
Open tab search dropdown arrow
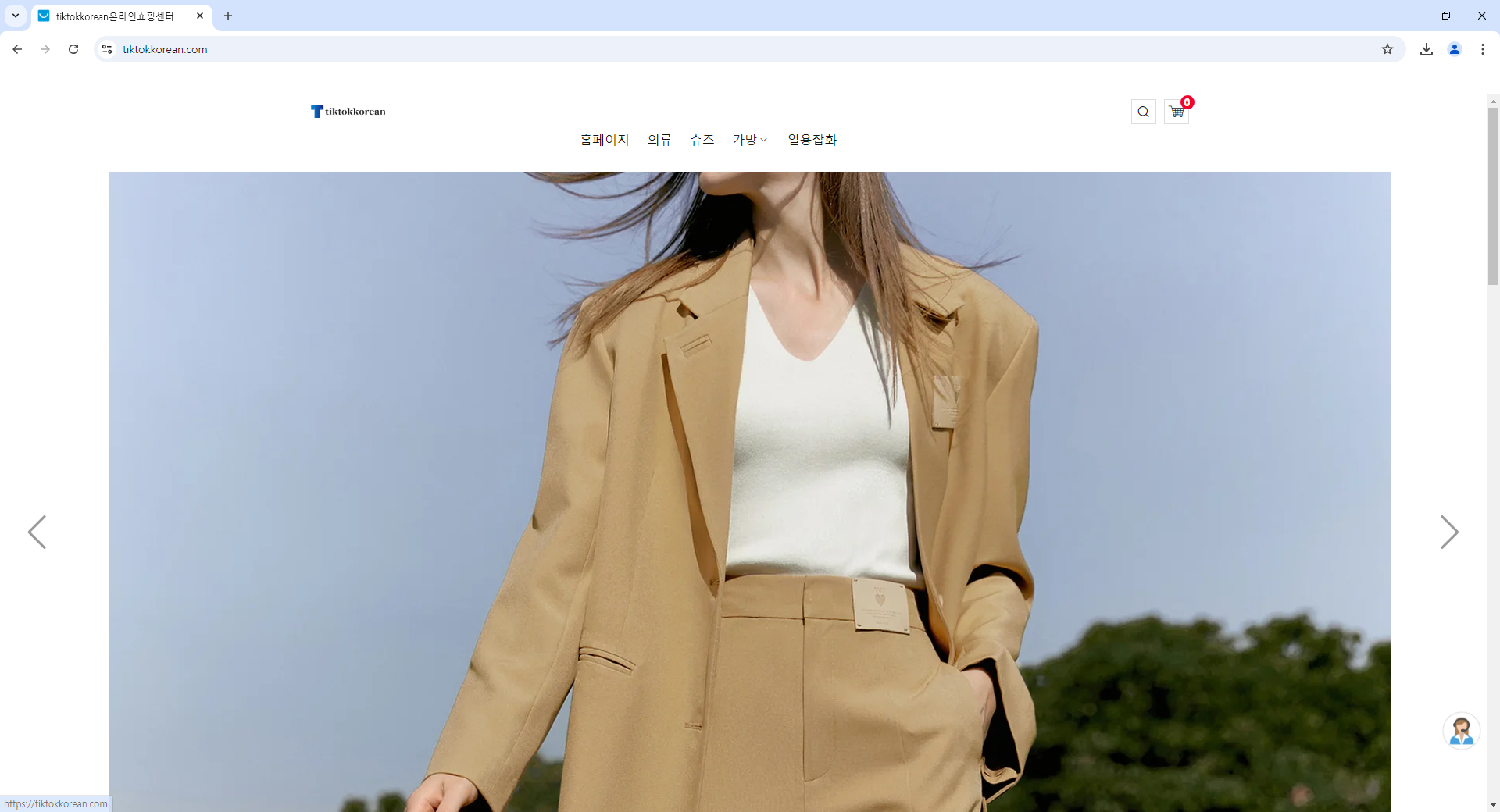click(16, 16)
